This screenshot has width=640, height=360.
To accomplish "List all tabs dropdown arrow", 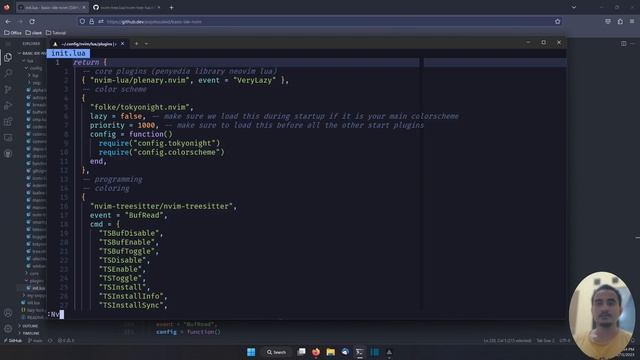I will (x=574, y=7).
